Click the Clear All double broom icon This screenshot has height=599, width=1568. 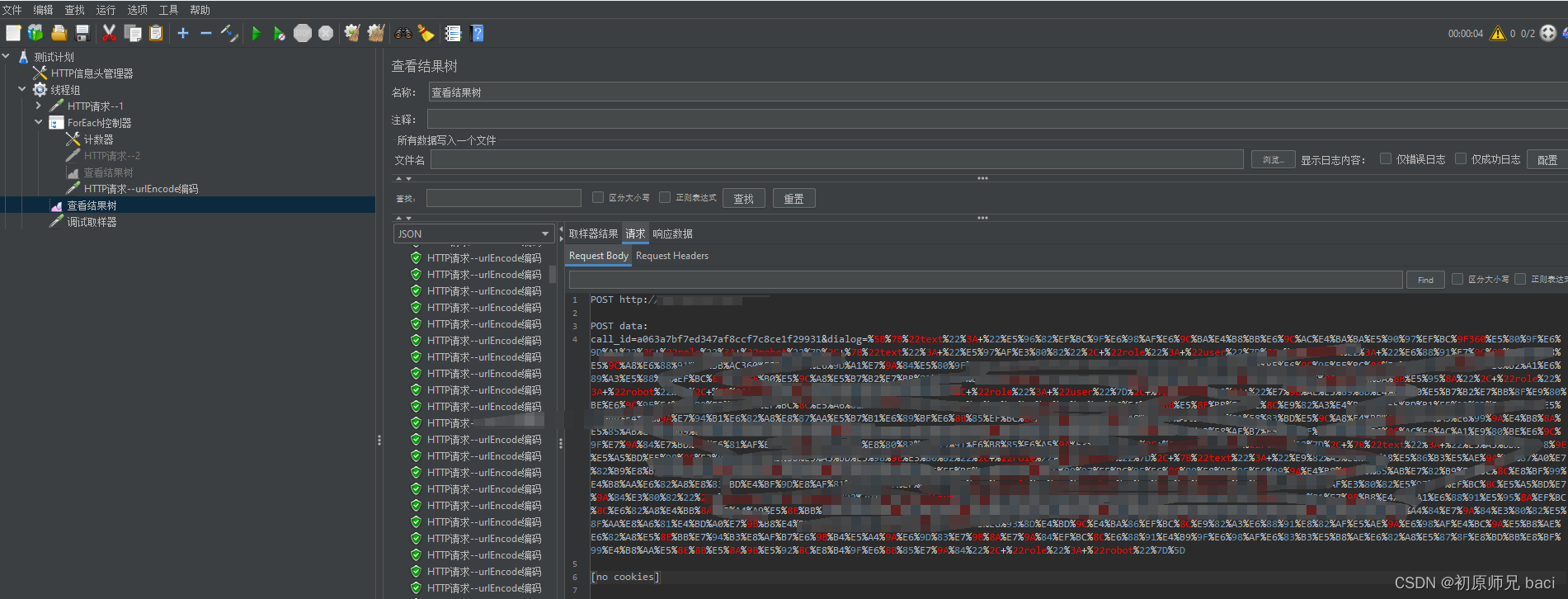point(376,33)
